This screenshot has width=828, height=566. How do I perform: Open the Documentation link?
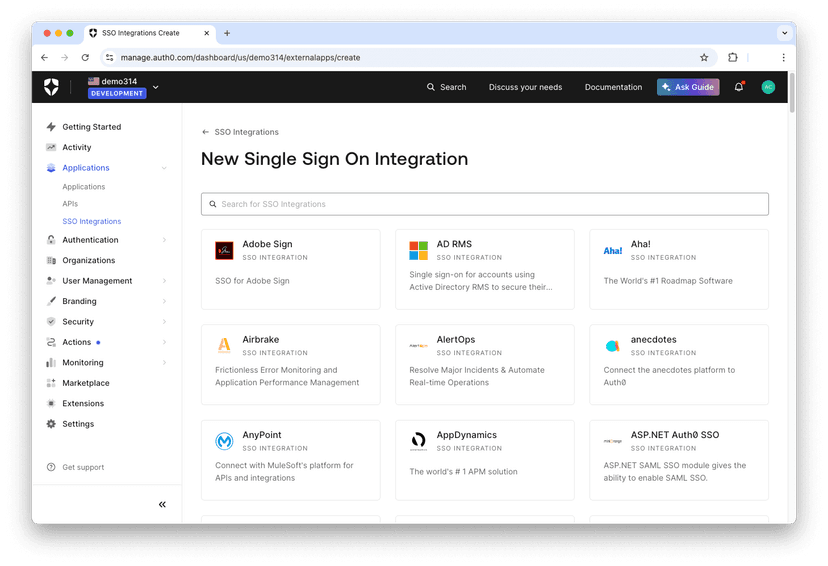click(613, 87)
